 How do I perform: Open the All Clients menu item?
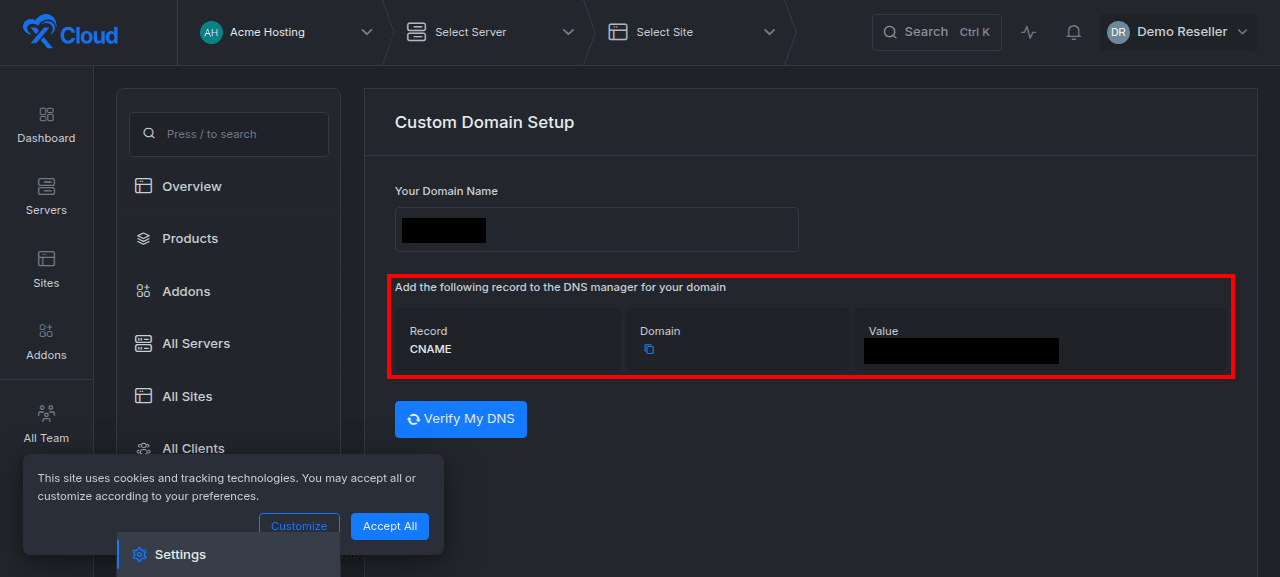[x=228, y=448]
